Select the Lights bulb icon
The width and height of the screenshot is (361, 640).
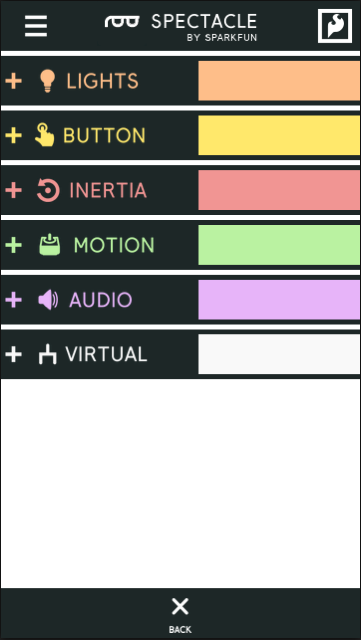coord(47,81)
